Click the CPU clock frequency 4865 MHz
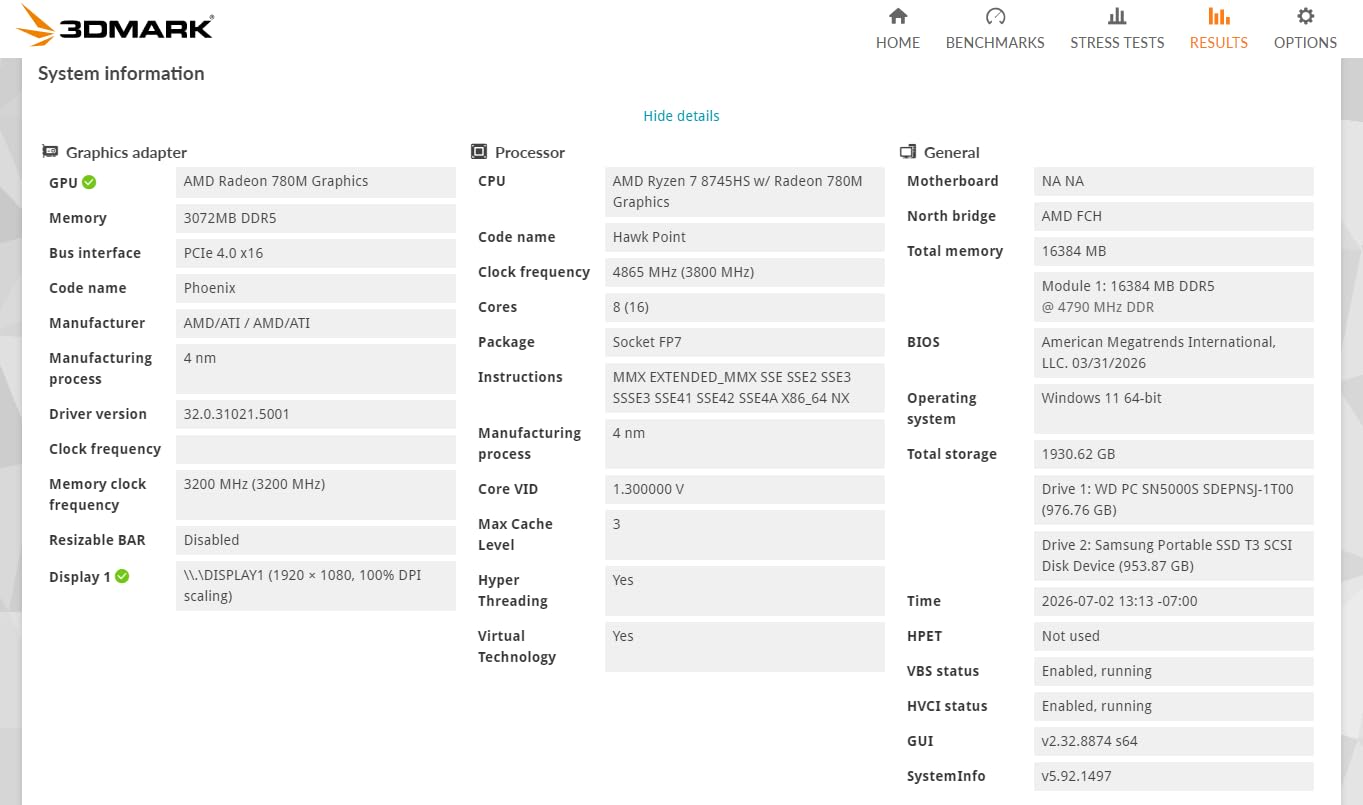This screenshot has width=1363, height=805. [x=745, y=272]
